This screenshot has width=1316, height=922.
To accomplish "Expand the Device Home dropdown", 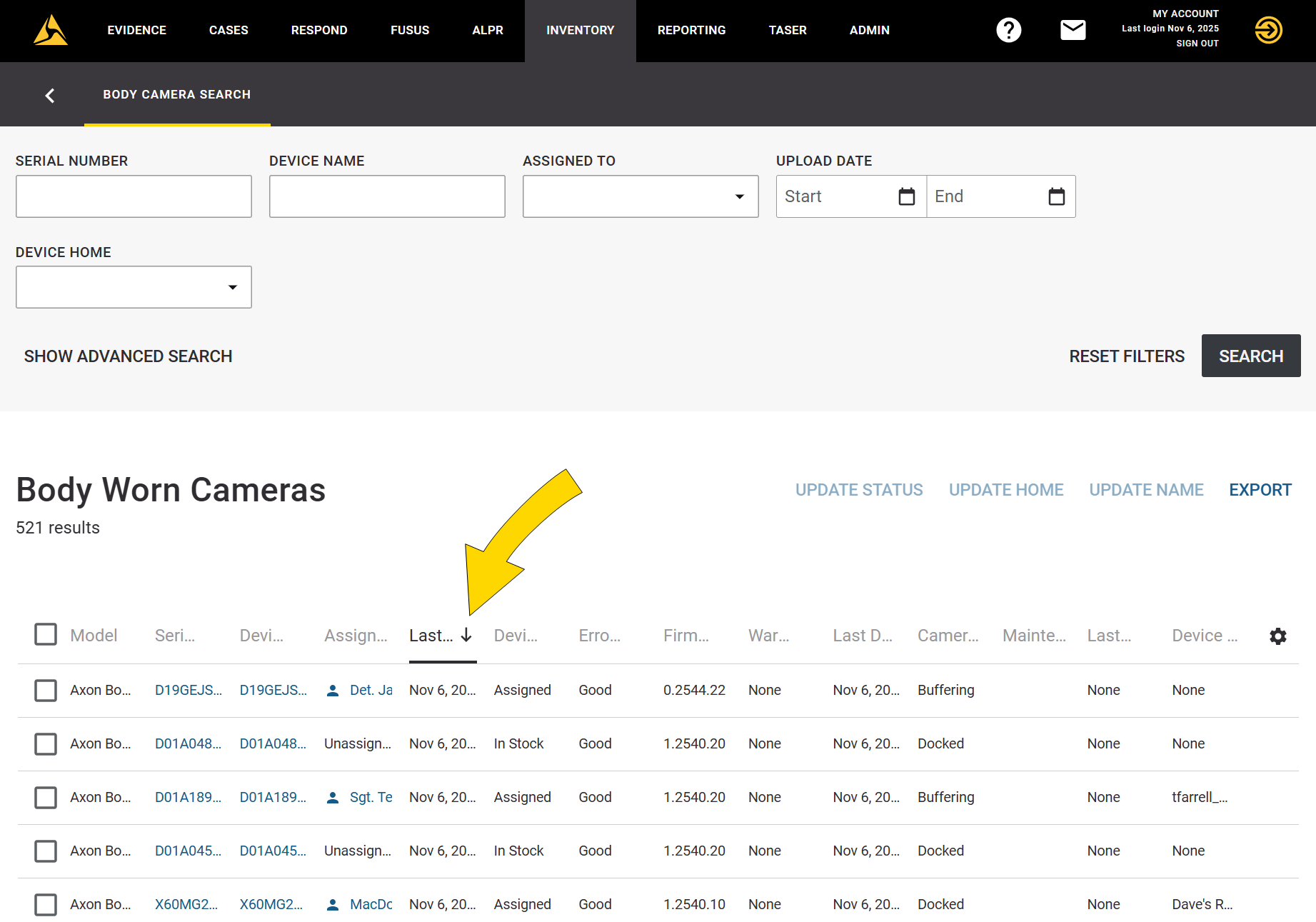I will coord(232,287).
